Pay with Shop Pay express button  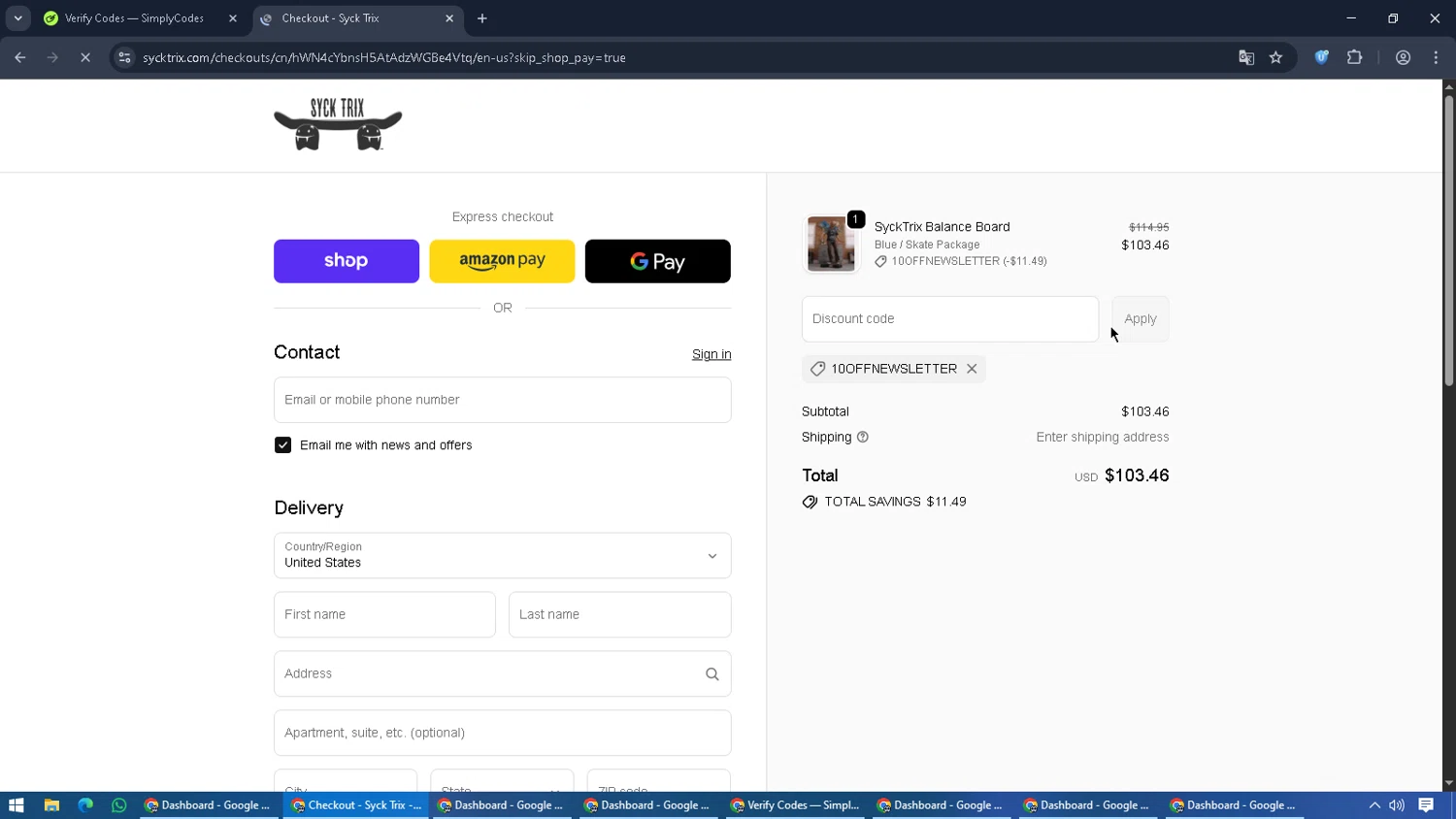[x=347, y=261]
